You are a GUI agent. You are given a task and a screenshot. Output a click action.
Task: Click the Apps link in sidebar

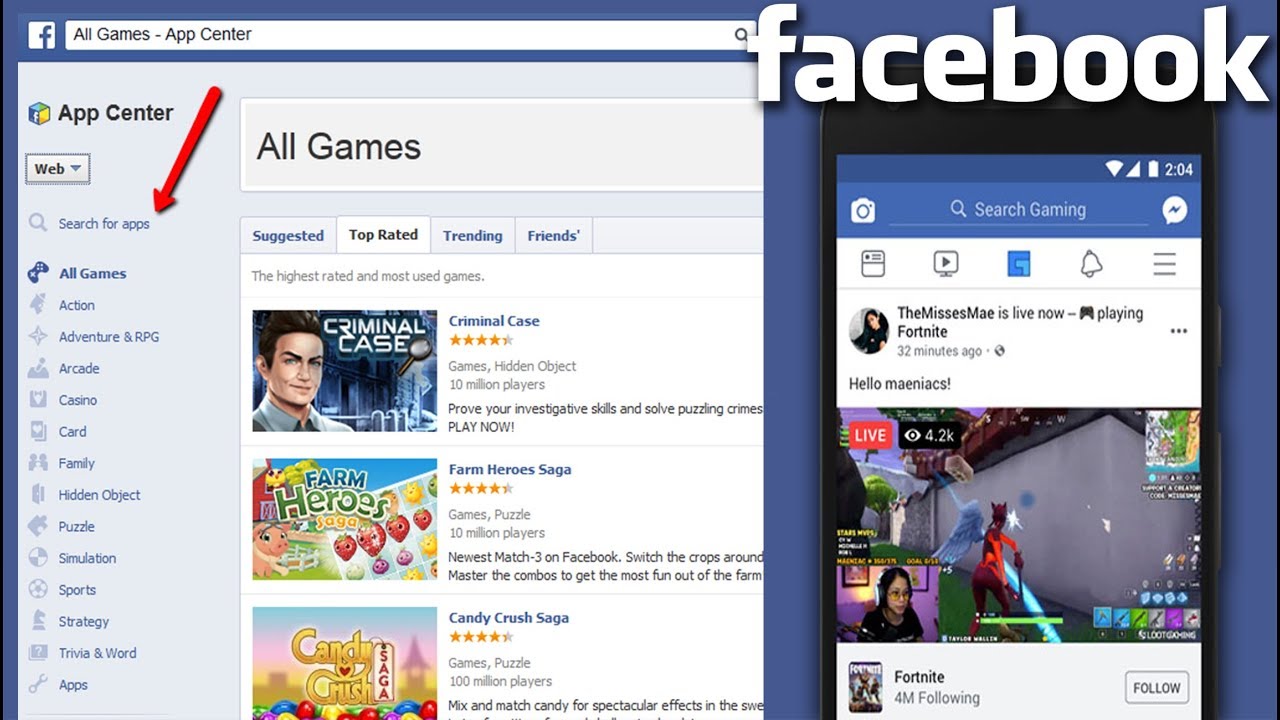coord(73,685)
